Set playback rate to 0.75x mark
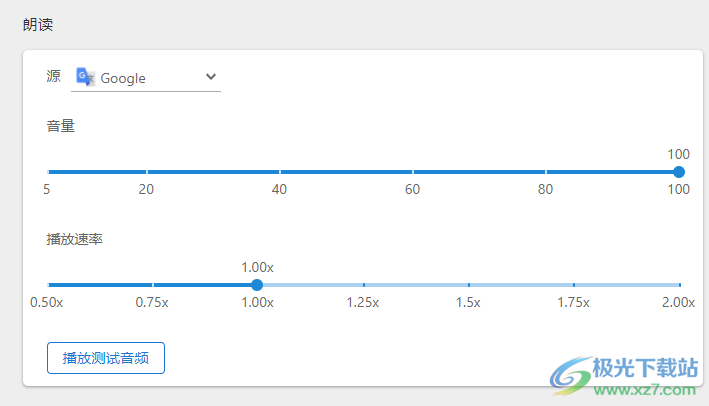Image resolution: width=709 pixels, height=406 pixels. click(152, 285)
